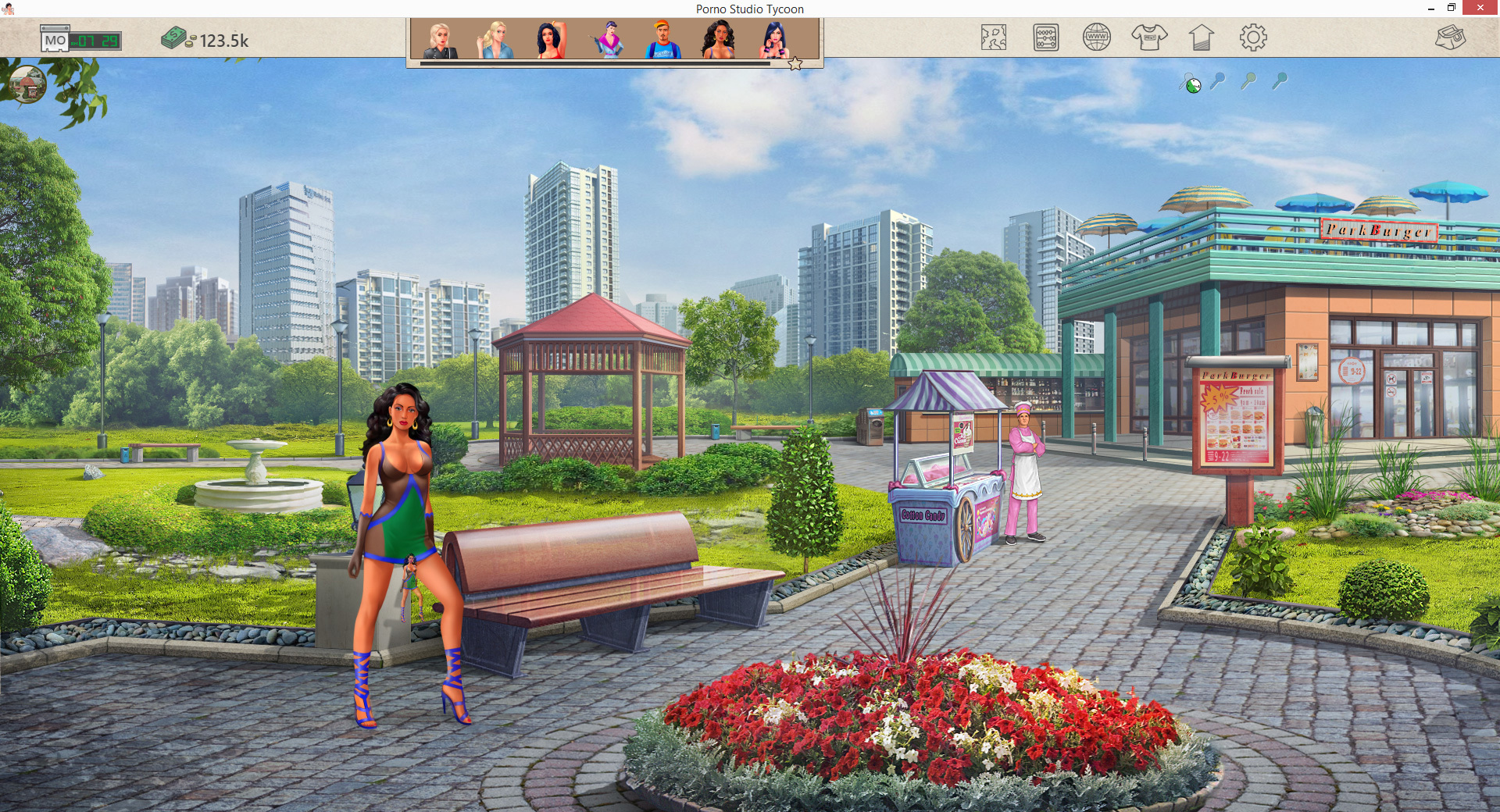The width and height of the screenshot is (1500, 812).
Task: Click the star at progress bar end
Action: [x=795, y=64]
